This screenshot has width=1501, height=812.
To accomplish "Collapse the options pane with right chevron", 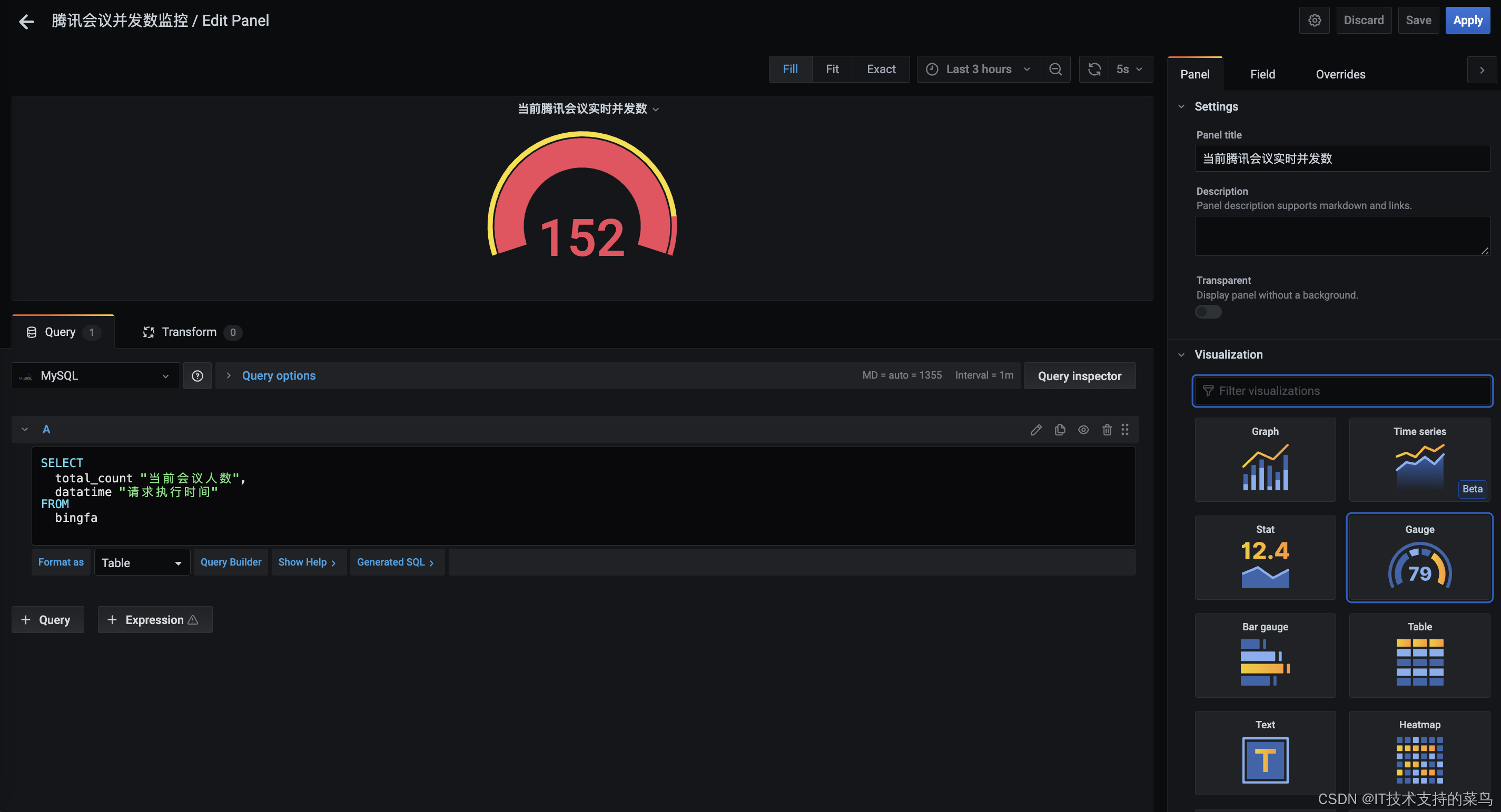I will [1482, 70].
